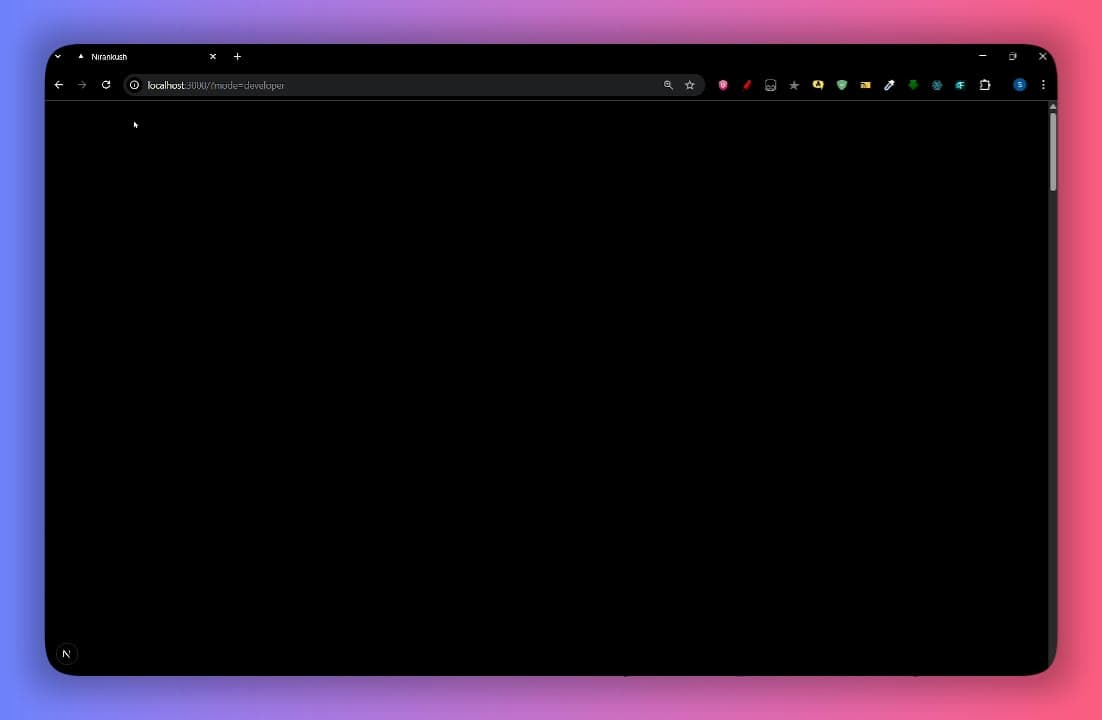Viewport: 1102px width, 720px height.
Task: Open the yellow folder extension
Action: (x=866, y=85)
